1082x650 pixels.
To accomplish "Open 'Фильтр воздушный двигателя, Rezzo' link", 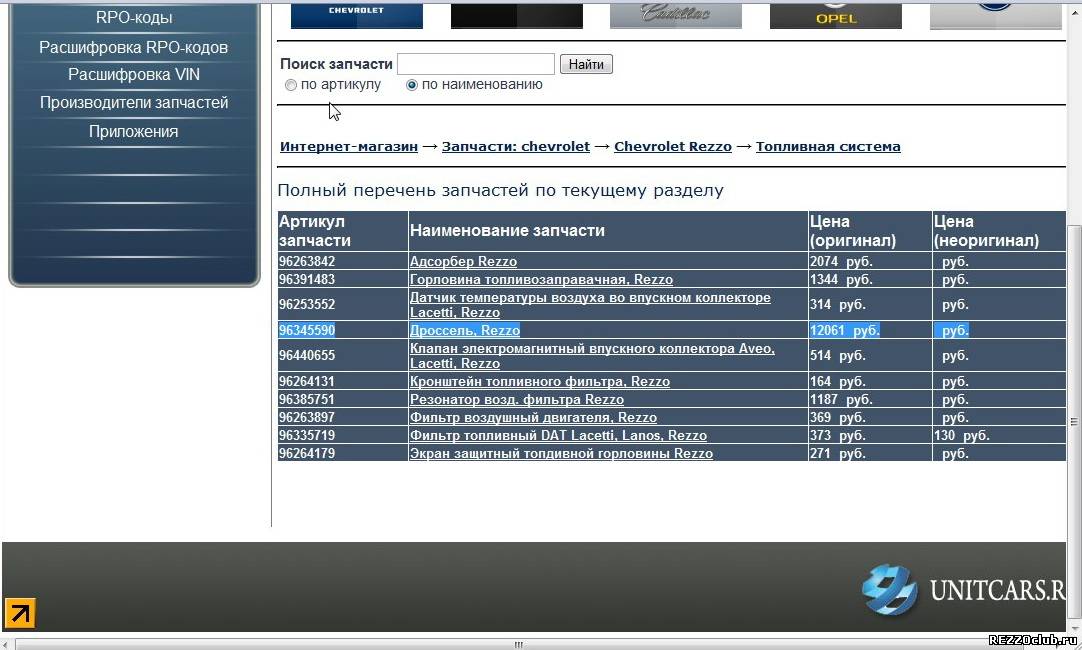I will [x=533, y=417].
